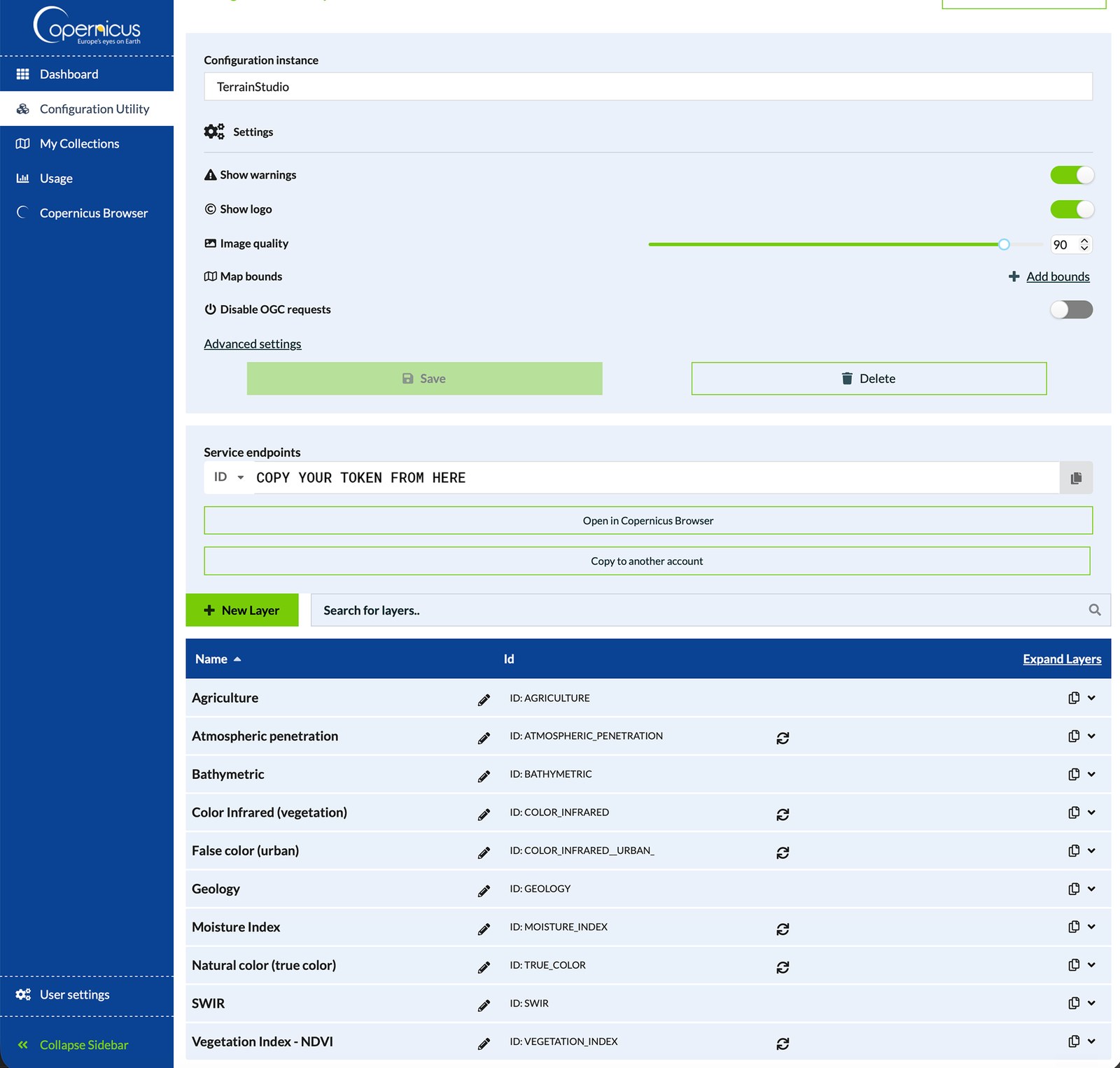Refresh the Moisture Index layer
Image resolution: width=1120 pixels, height=1068 pixels.
tap(783, 929)
